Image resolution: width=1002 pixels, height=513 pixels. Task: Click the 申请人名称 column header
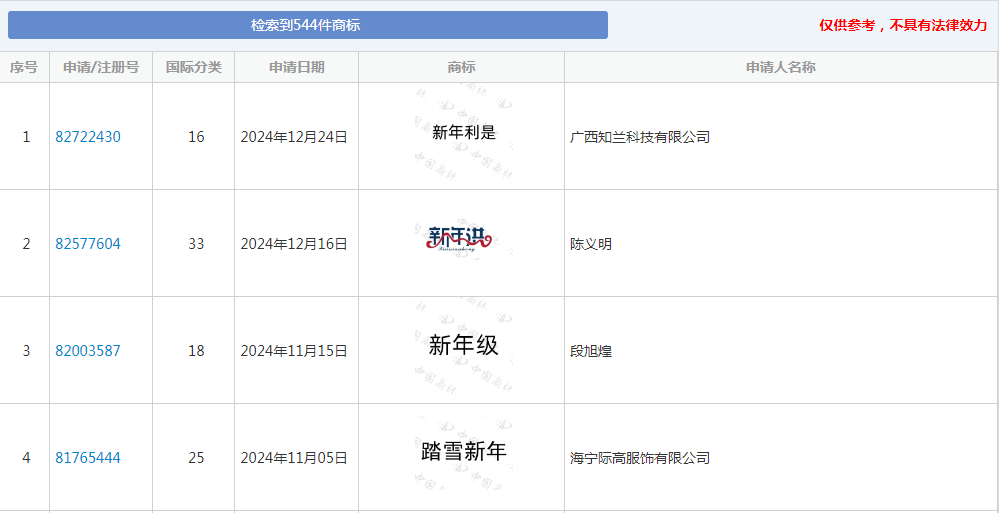point(781,67)
